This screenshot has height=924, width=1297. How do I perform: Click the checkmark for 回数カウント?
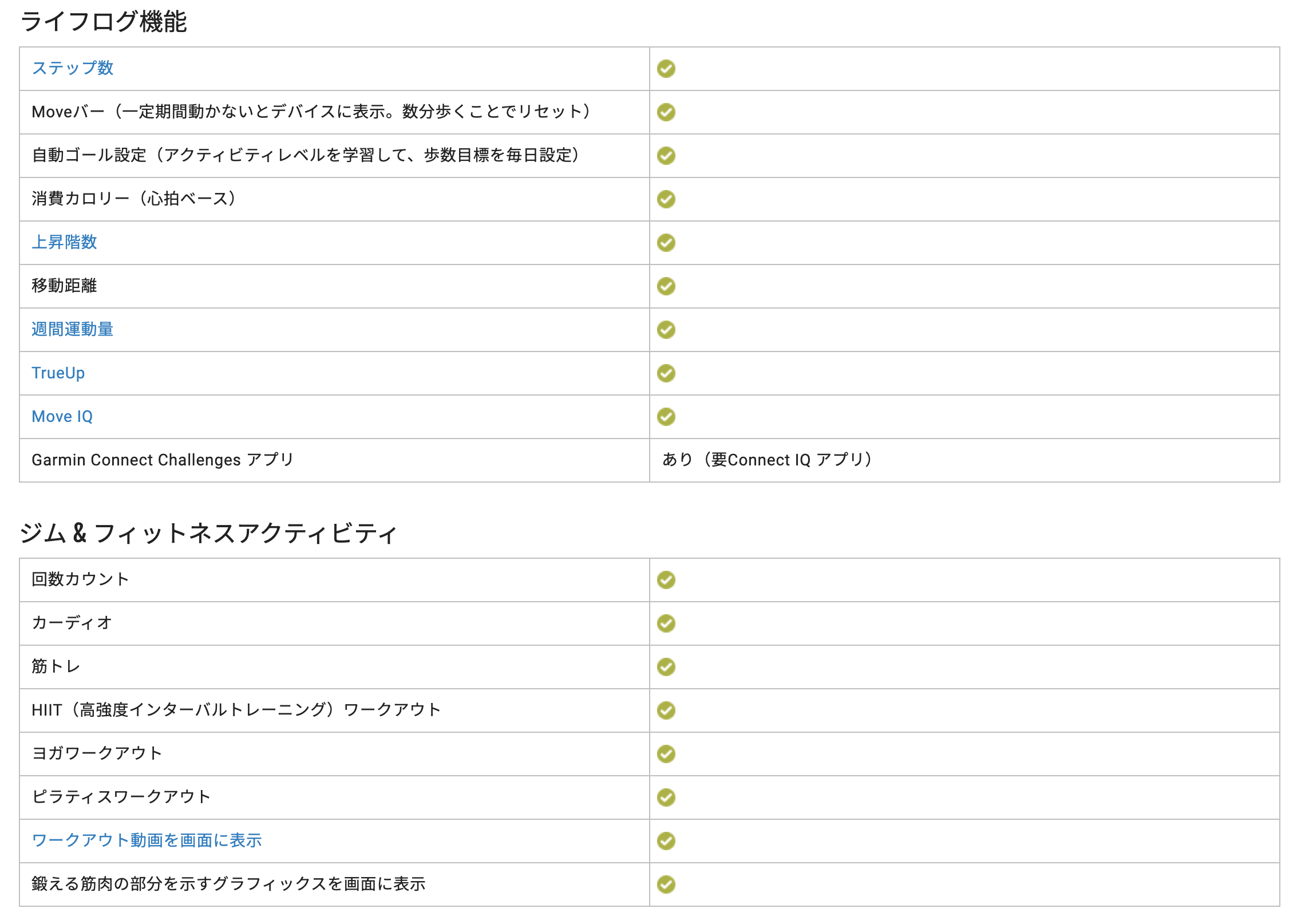click(x=666, y=580)
